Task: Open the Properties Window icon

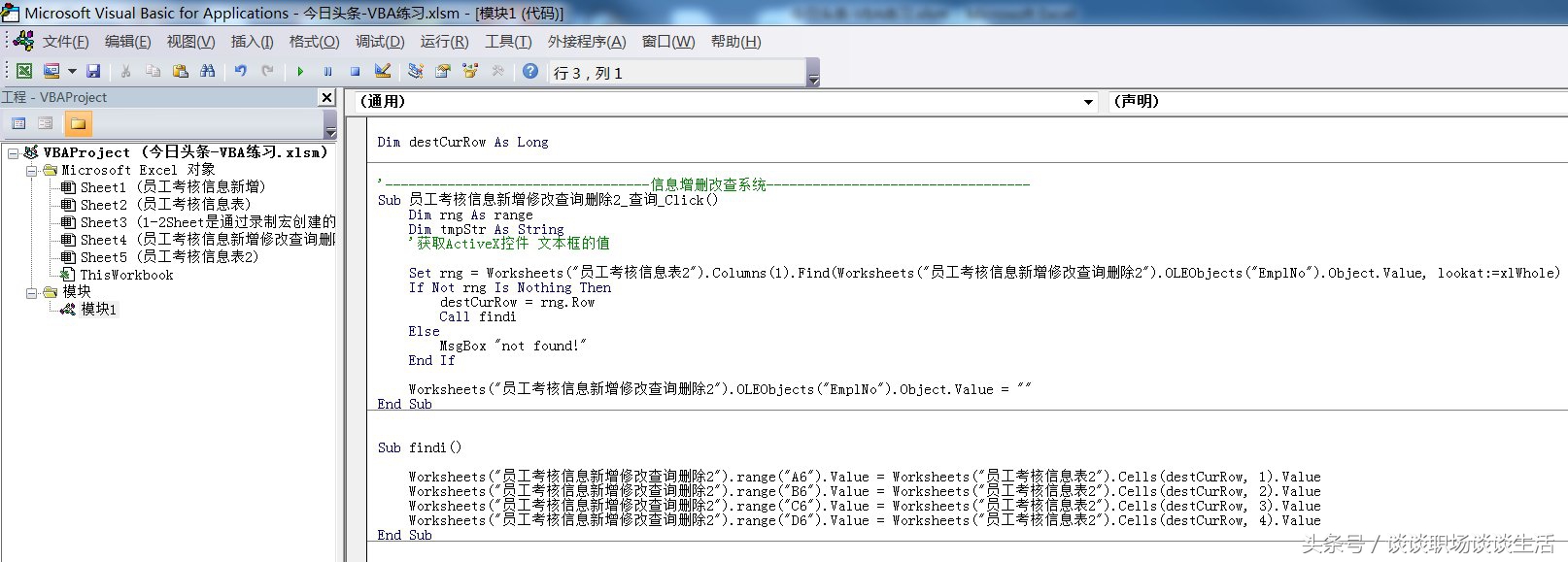Action: (443, 71)
